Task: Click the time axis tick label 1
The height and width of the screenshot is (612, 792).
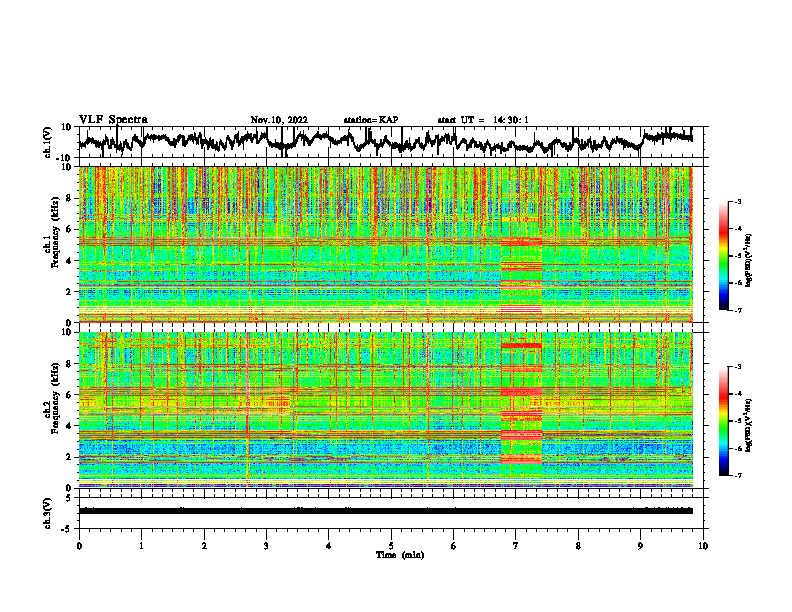Action: tap(141, 546)
